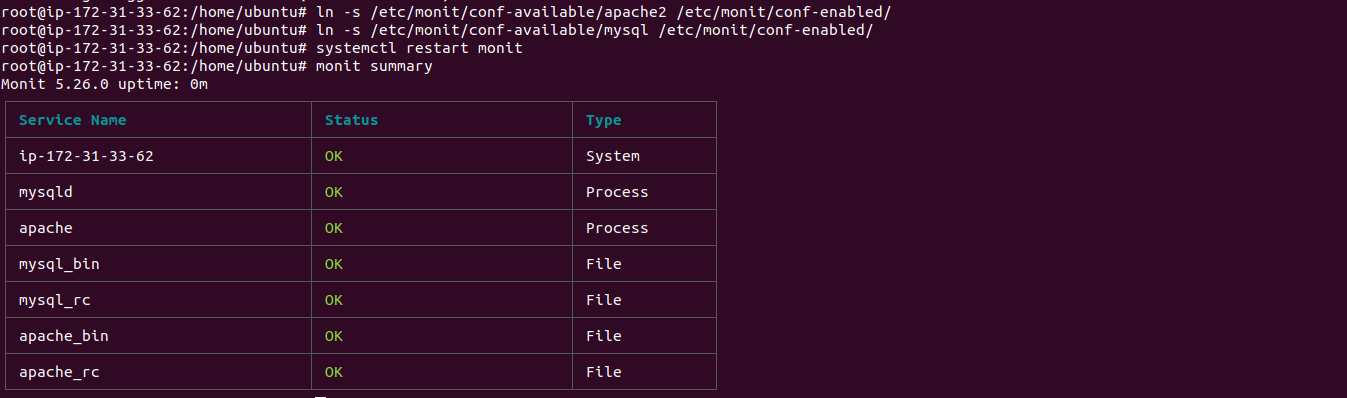1347x398 pixels.
Task: Click the Process type for apache
Action: click(617, 228)
